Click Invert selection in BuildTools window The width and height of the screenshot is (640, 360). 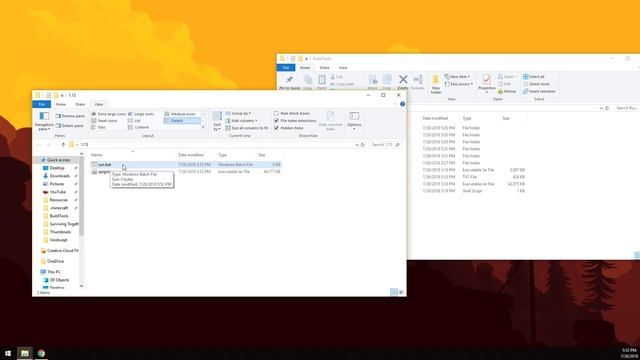pos(539,91)
